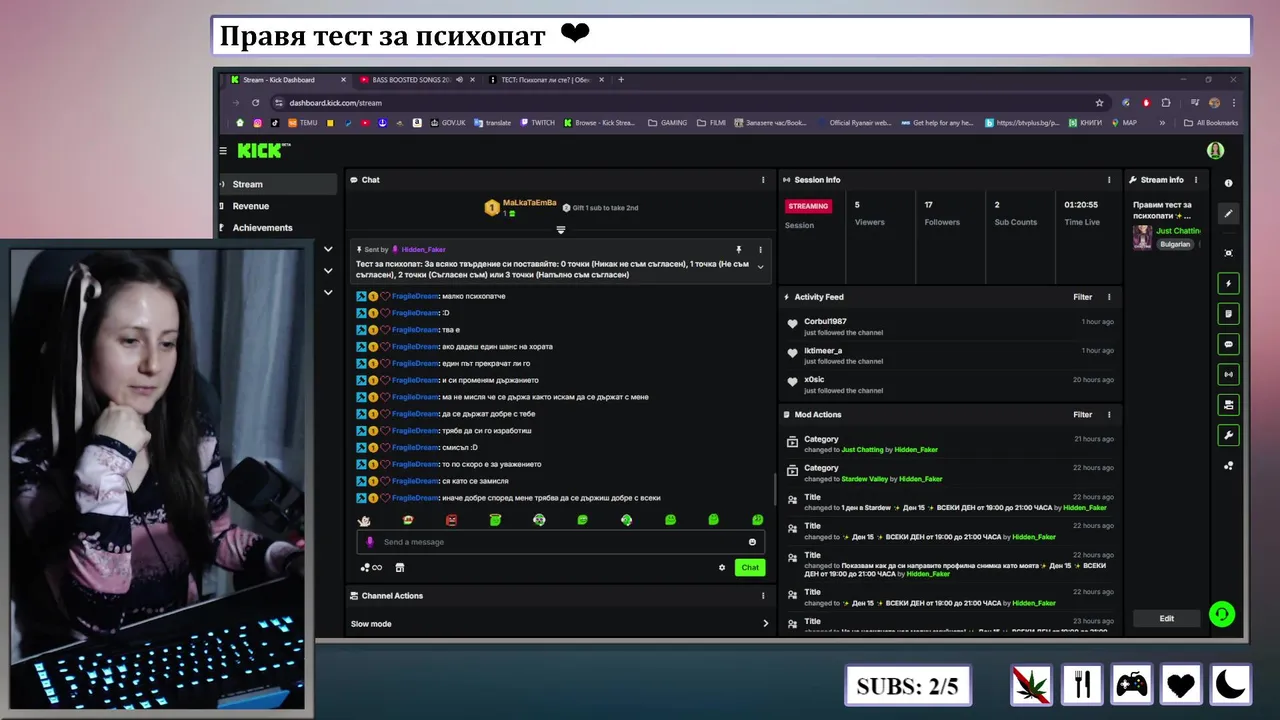This screenshot has width=1280, height=720.
Task: Click the pencil edit icon in the right sidebar
Action: coord(1229,213)
